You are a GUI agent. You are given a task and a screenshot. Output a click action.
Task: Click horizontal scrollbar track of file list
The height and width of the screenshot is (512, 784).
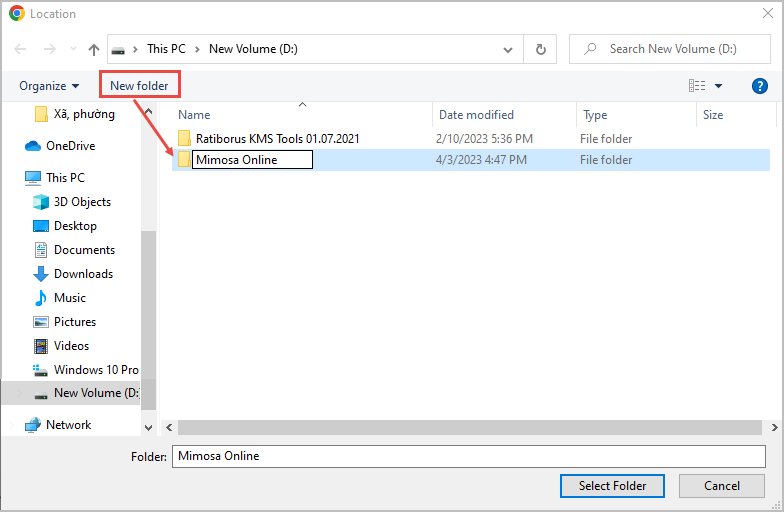click(470, 428)
